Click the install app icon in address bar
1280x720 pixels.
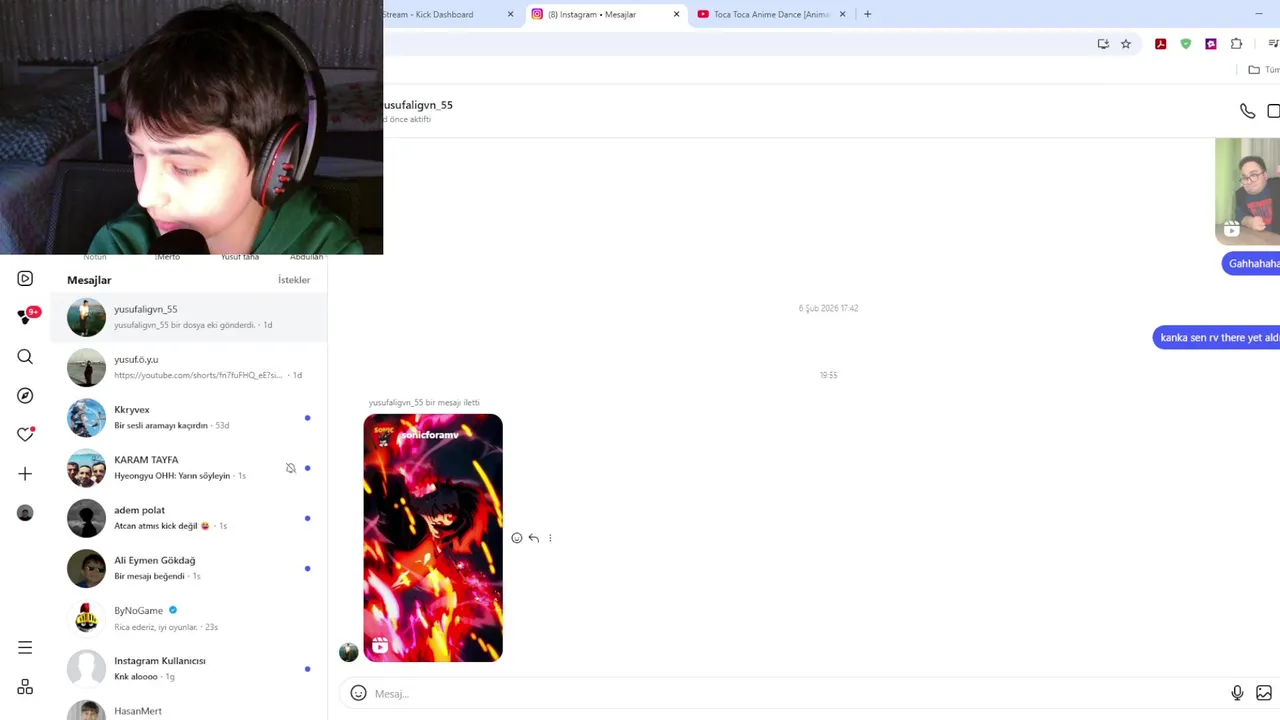[1103, 44]
